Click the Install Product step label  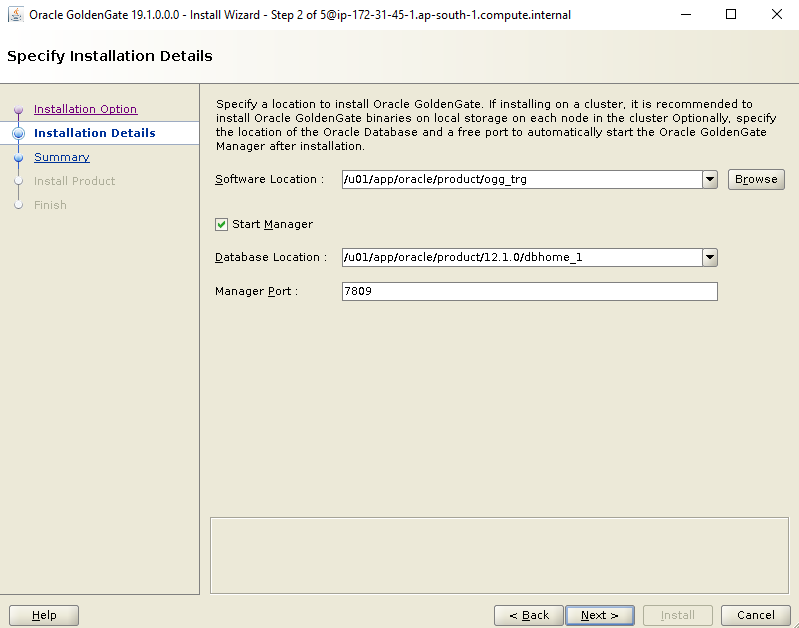tap(74, 181)
